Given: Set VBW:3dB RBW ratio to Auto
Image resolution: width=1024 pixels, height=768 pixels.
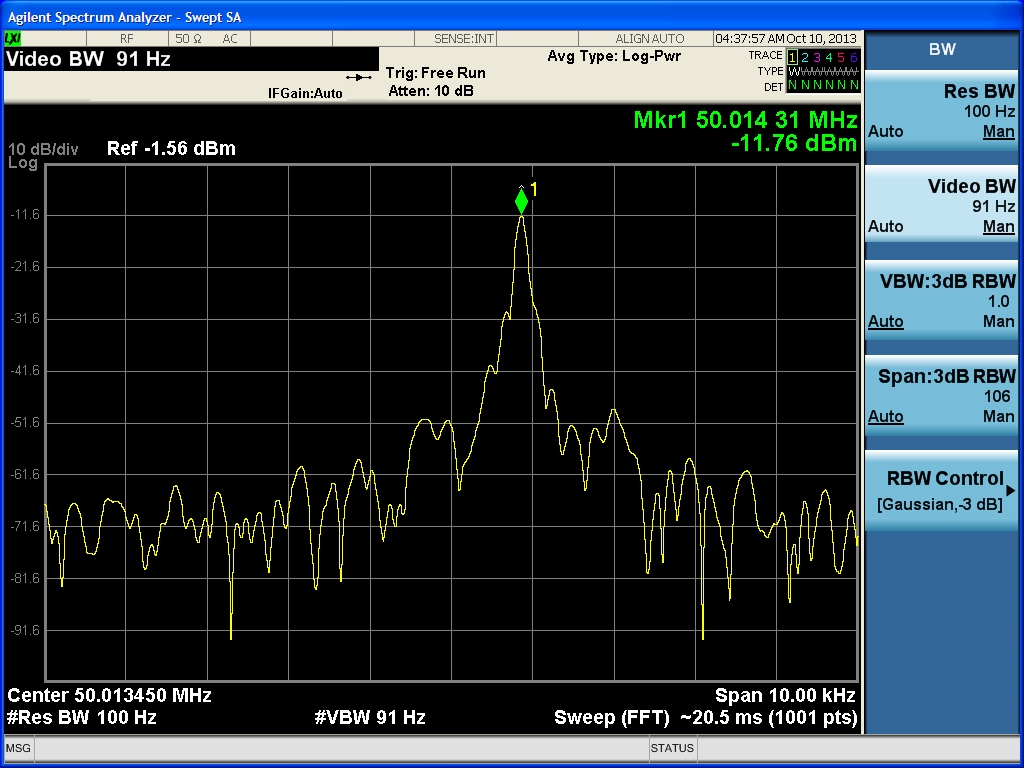Looking at the screenshot, I should (886, 321).
